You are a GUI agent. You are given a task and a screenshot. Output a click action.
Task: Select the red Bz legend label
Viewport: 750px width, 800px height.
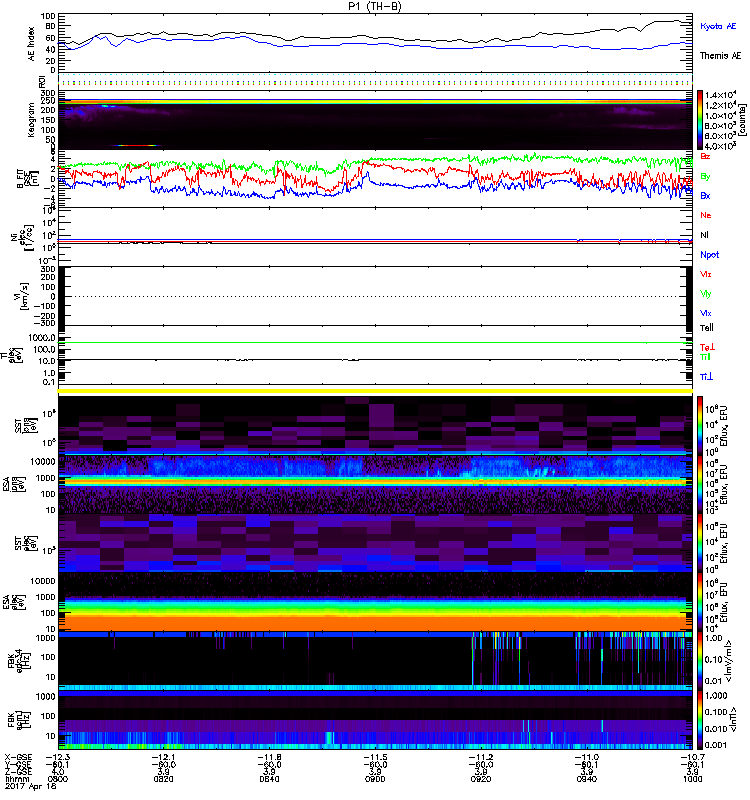click(x=705, y=156)
